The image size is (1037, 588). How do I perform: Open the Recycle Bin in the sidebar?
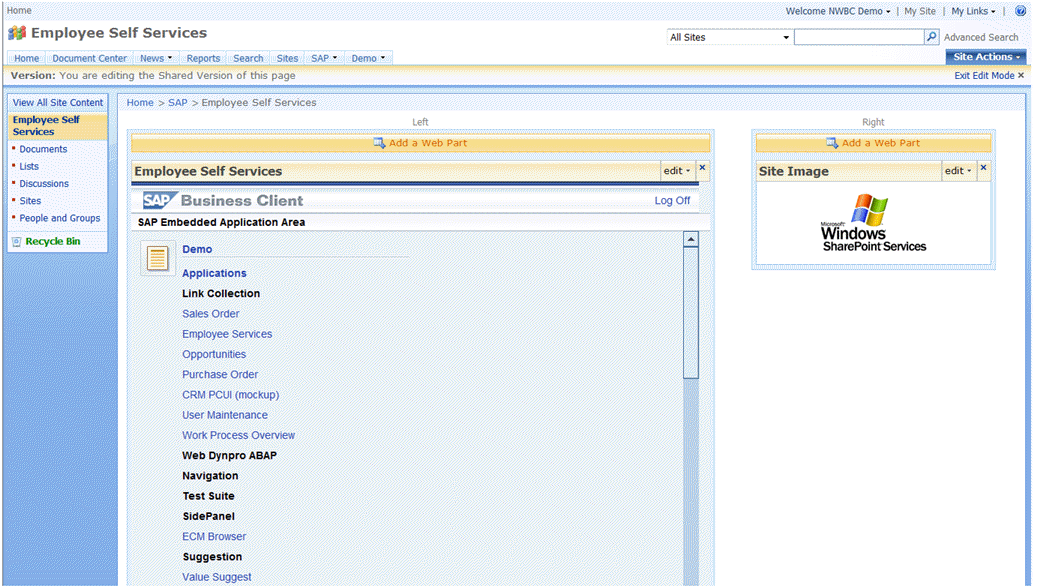click(x=55, y=240)
